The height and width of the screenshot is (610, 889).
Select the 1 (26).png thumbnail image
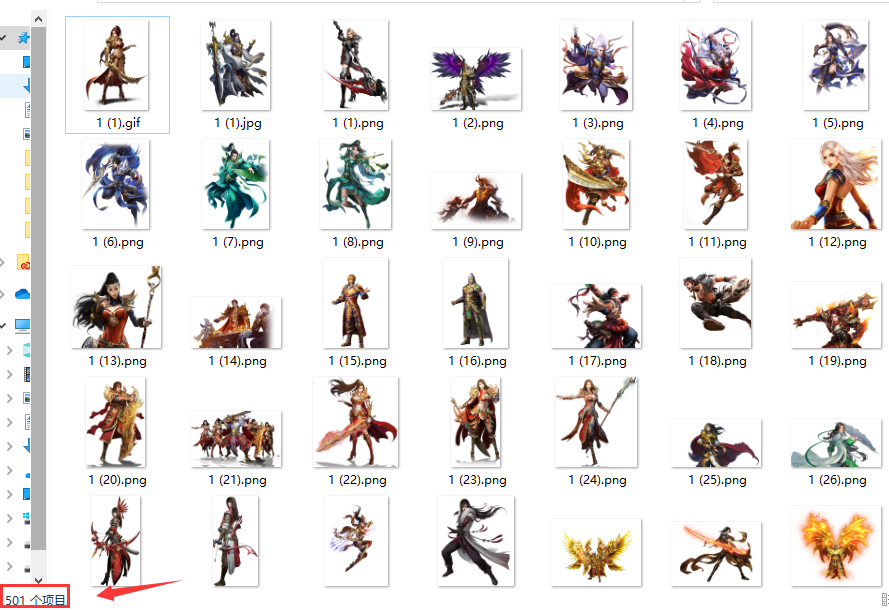836,443
